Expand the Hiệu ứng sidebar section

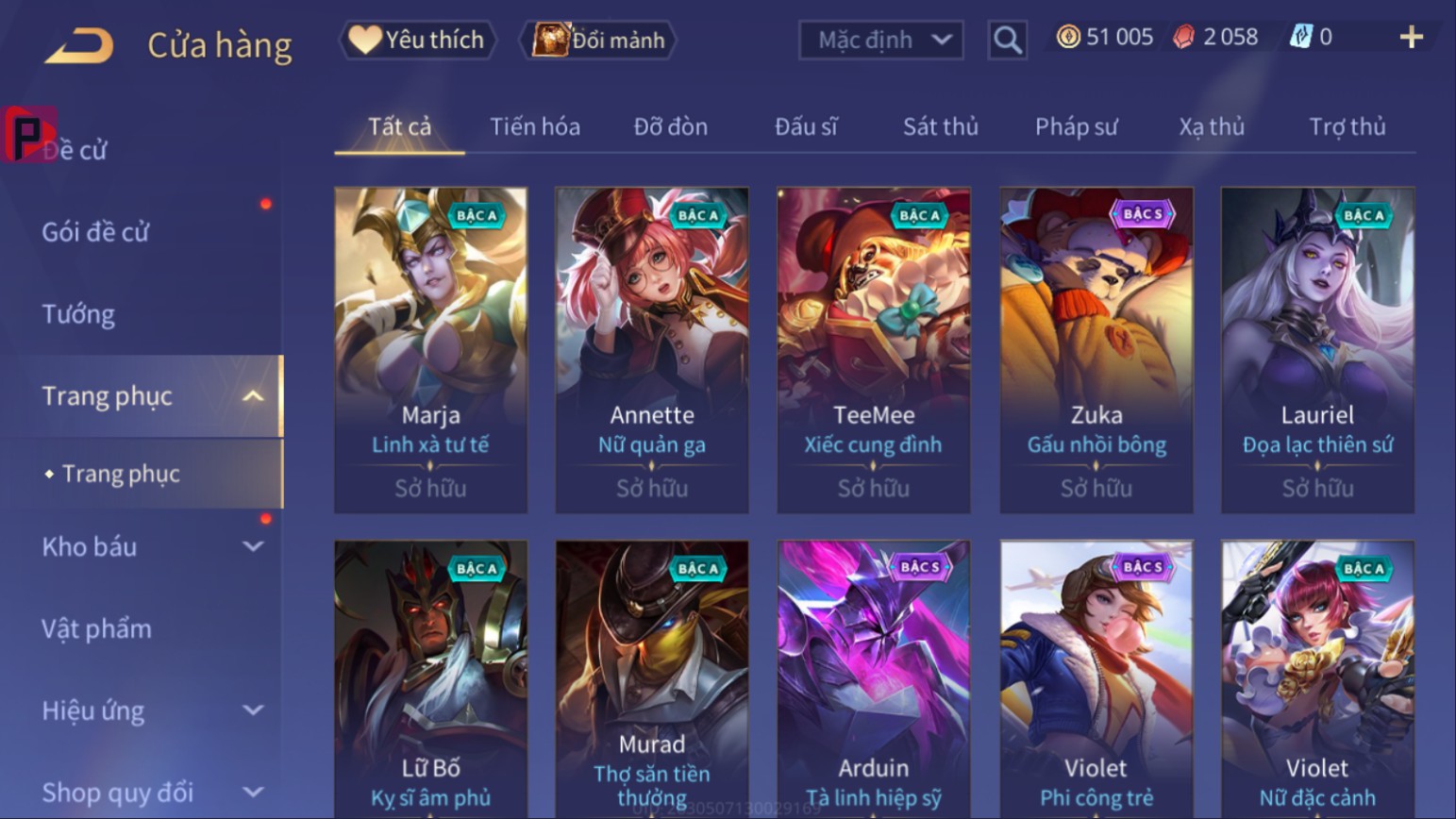(253, 710)
